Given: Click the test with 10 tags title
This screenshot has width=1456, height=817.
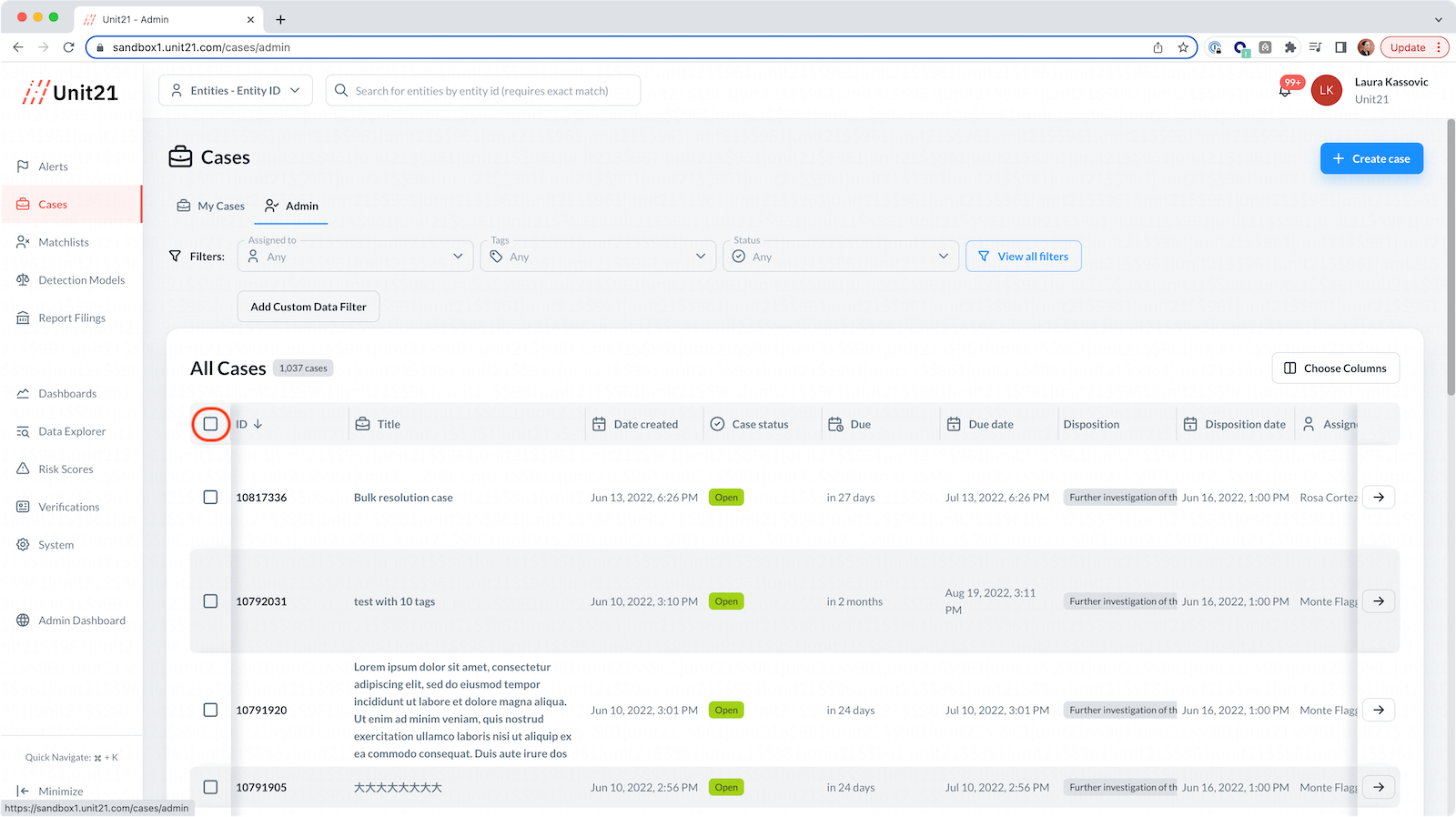Looking at the screenshot, I should [x=394, y=601].
